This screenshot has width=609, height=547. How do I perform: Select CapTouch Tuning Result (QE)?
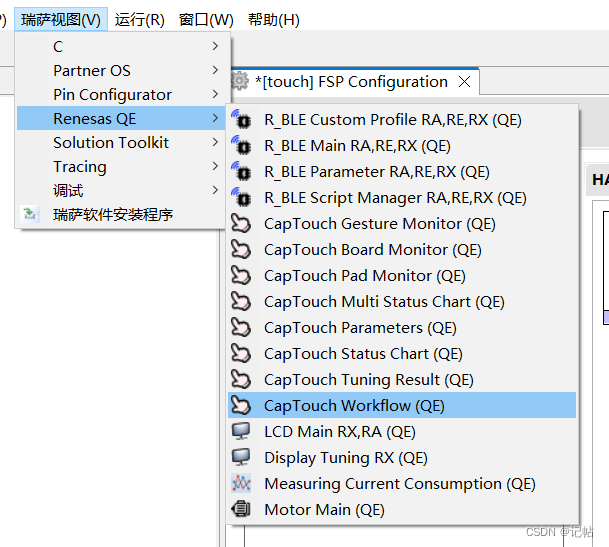click(368, 380)
